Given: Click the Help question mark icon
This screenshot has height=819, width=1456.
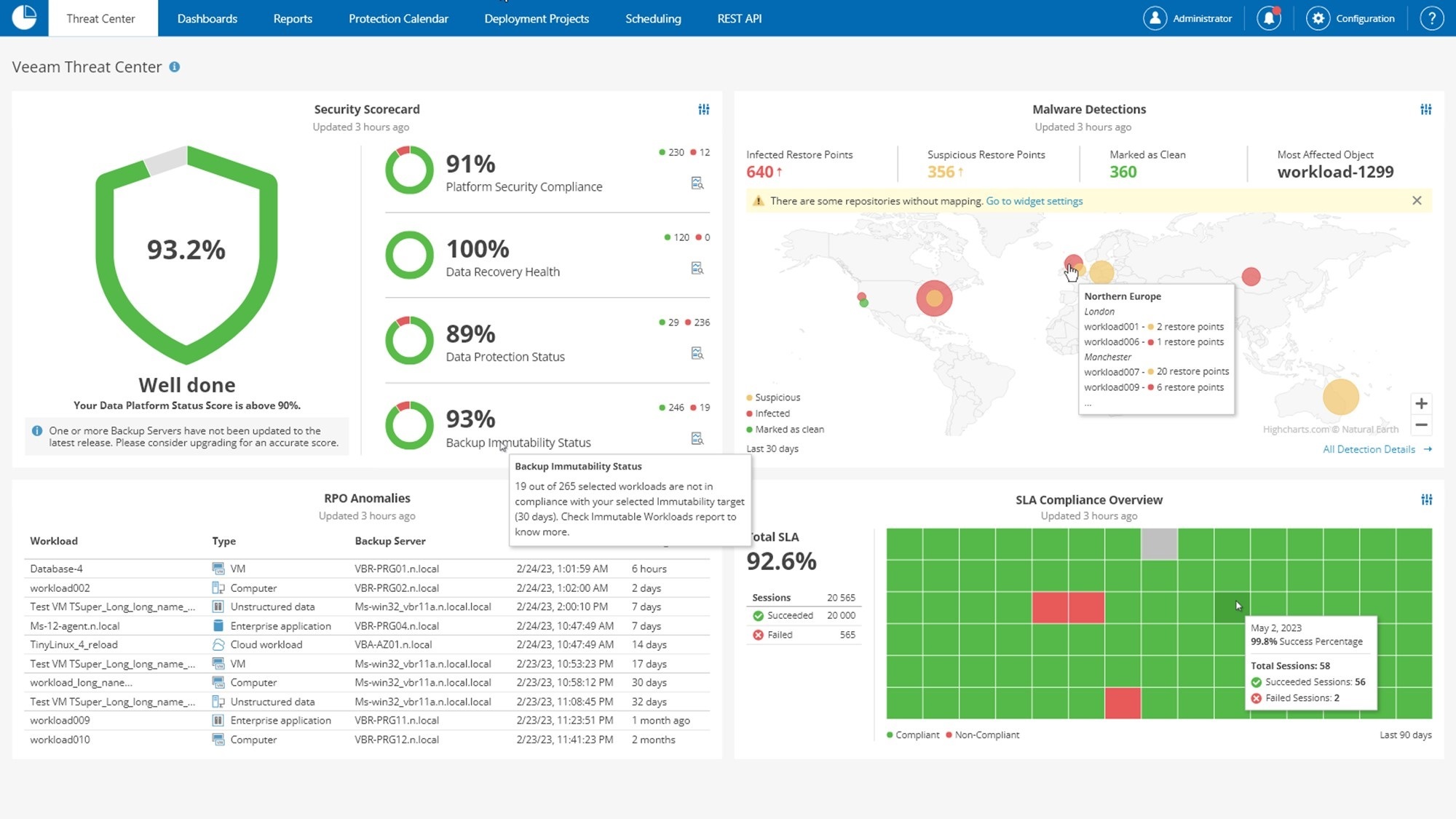Looking at the screenshot, I should [x=1431, y=18].
